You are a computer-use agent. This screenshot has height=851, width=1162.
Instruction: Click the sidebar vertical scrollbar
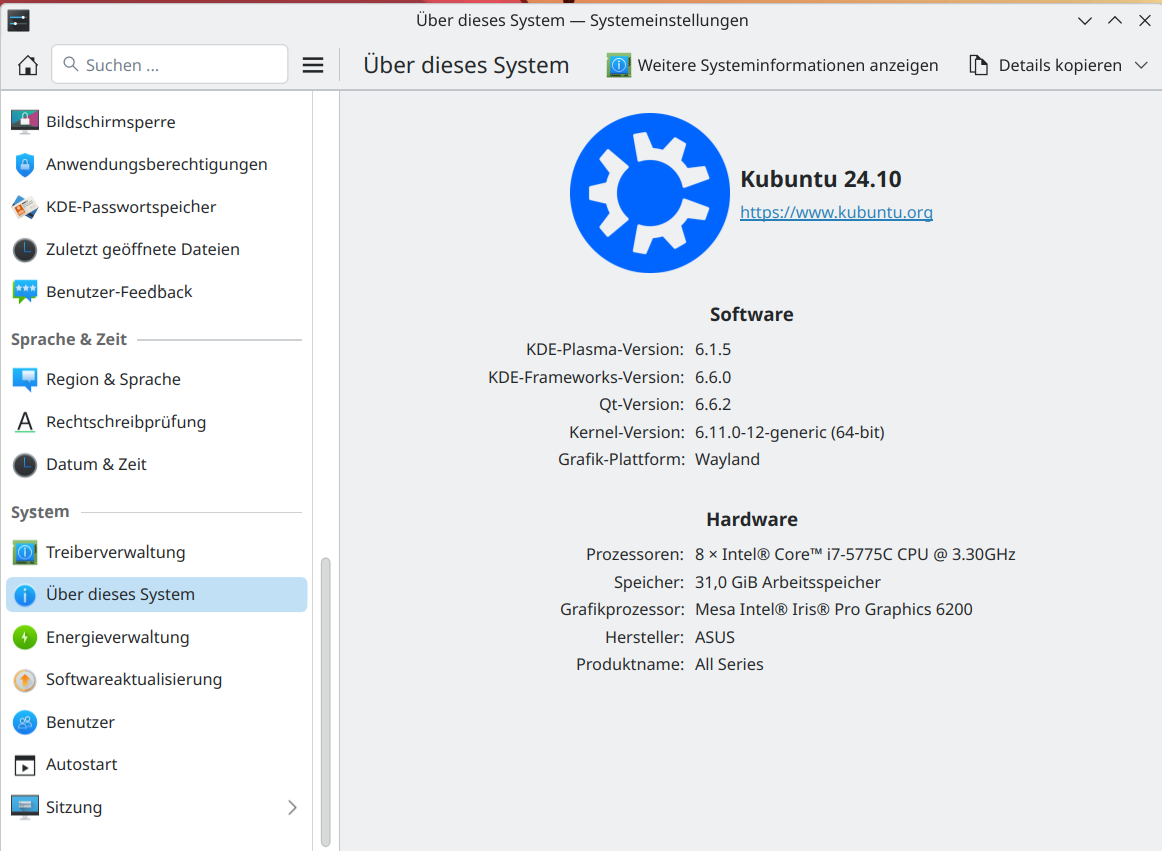[x=325, y=701]
